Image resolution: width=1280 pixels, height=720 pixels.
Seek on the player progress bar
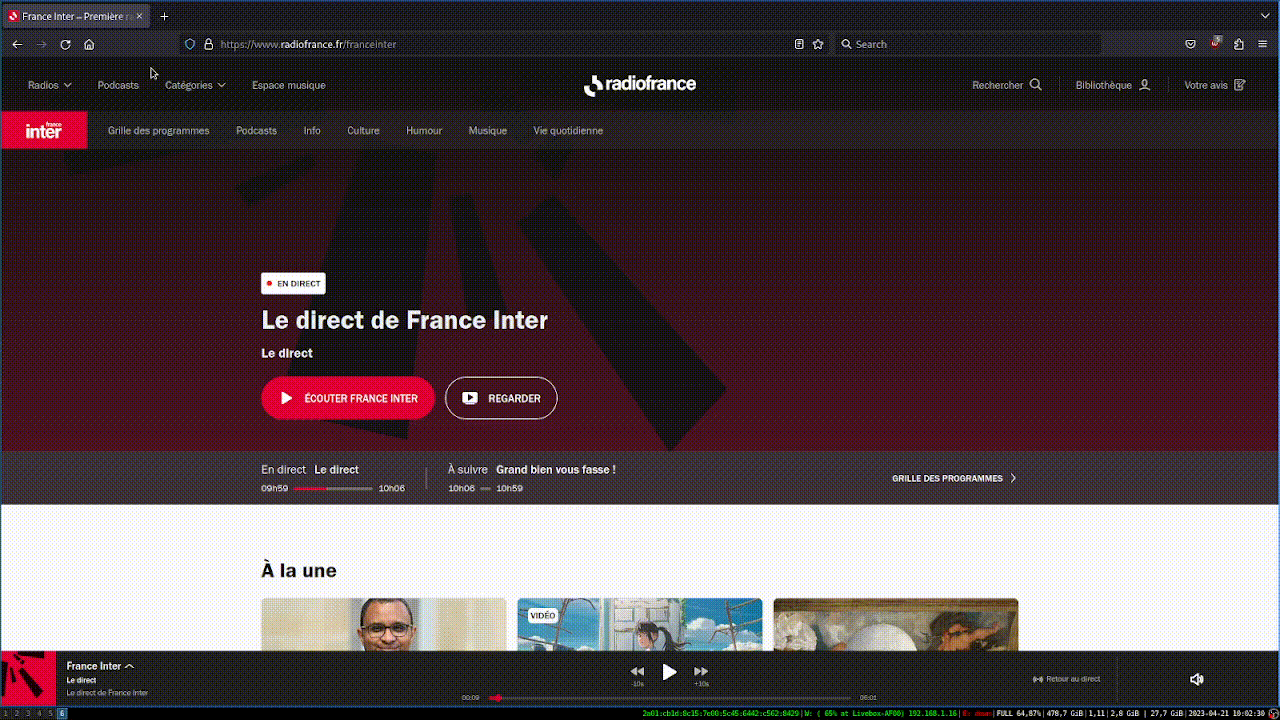coord(669,698)
